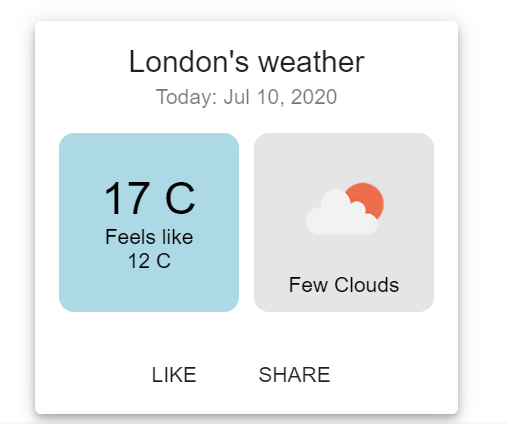Click the cloud-and-sun weather icon
Viewport: 507px width, 424px height.
[x=345, y=209]
